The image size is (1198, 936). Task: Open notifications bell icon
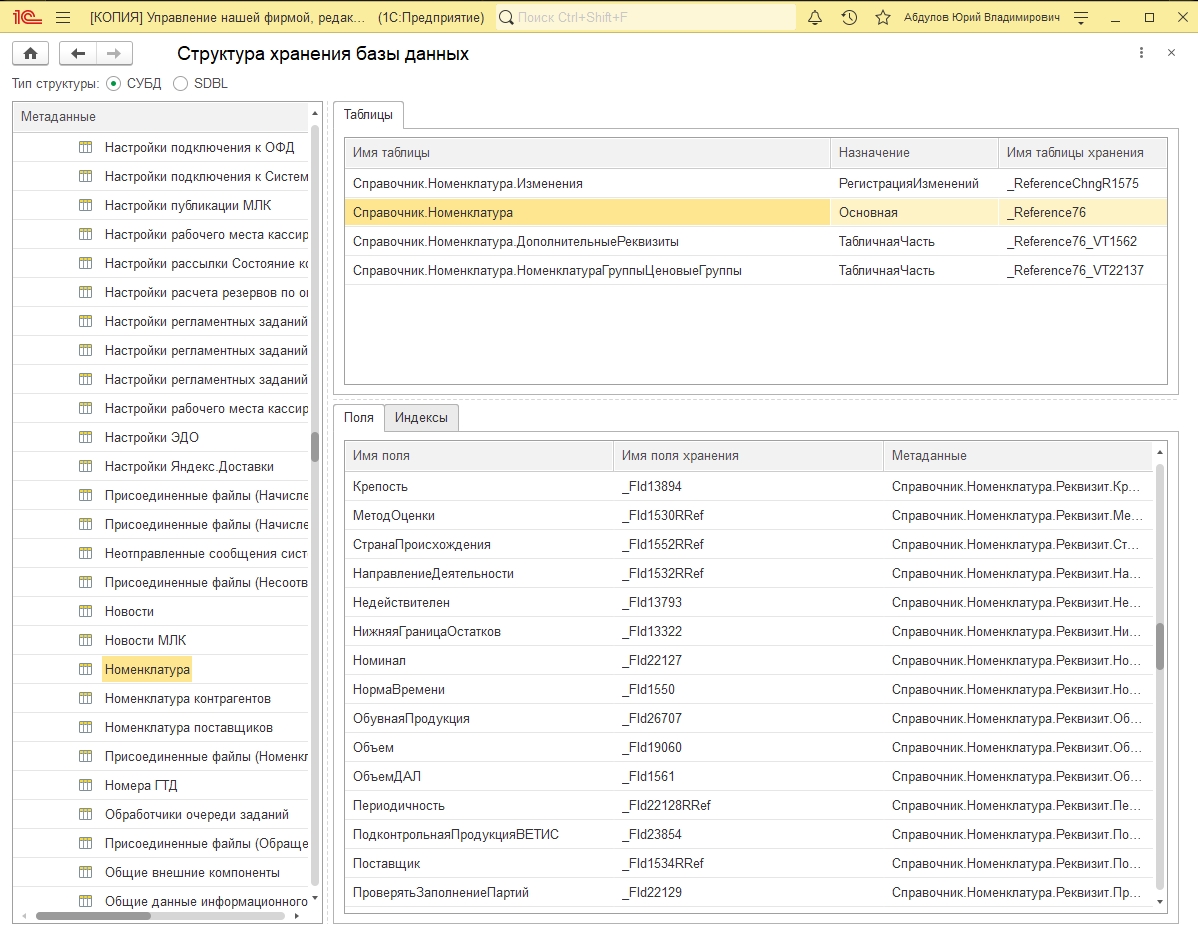814,17
